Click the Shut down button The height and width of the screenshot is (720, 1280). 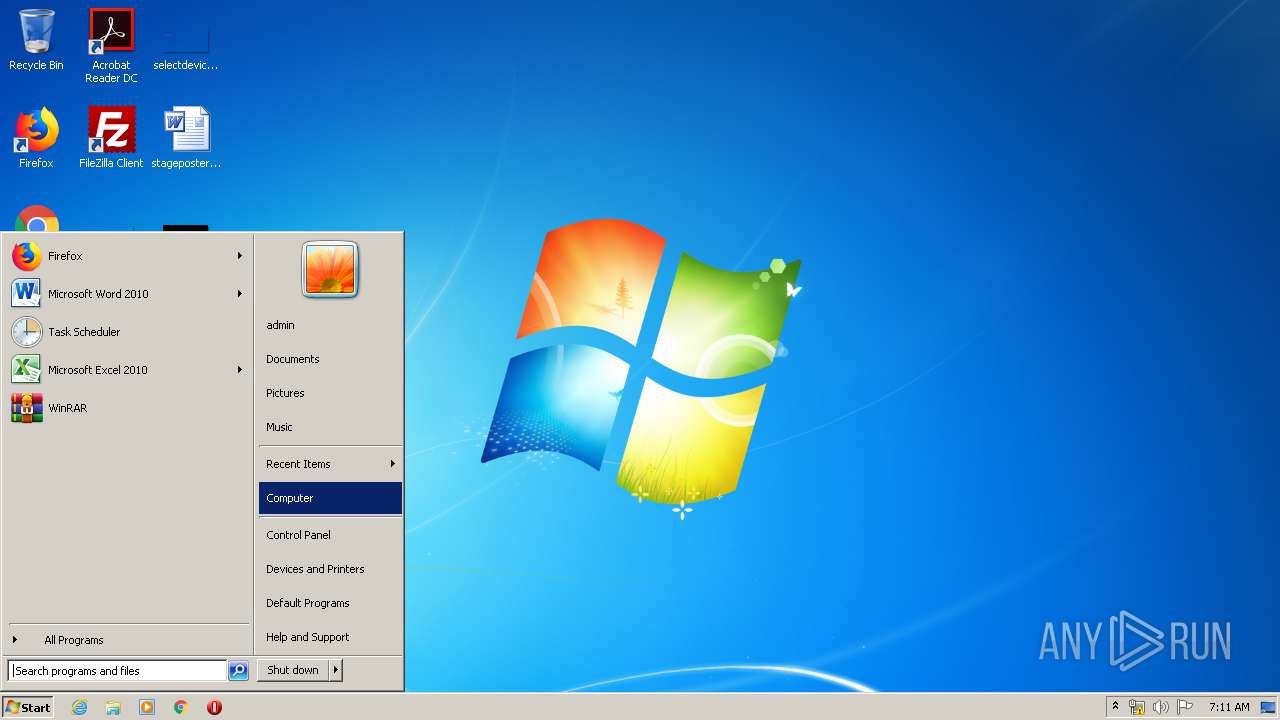[x=293, y=670]
